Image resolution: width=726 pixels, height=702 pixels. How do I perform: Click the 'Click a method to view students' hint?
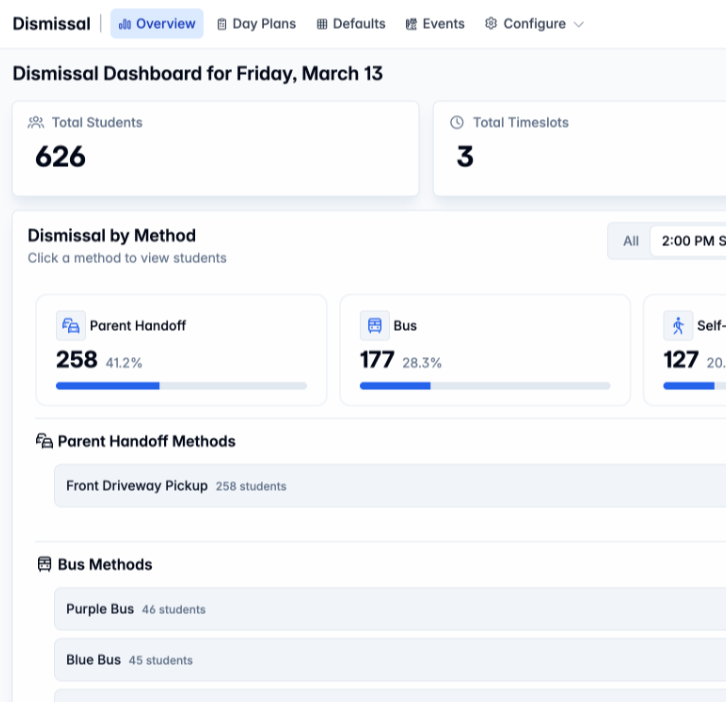pos(127,258)
